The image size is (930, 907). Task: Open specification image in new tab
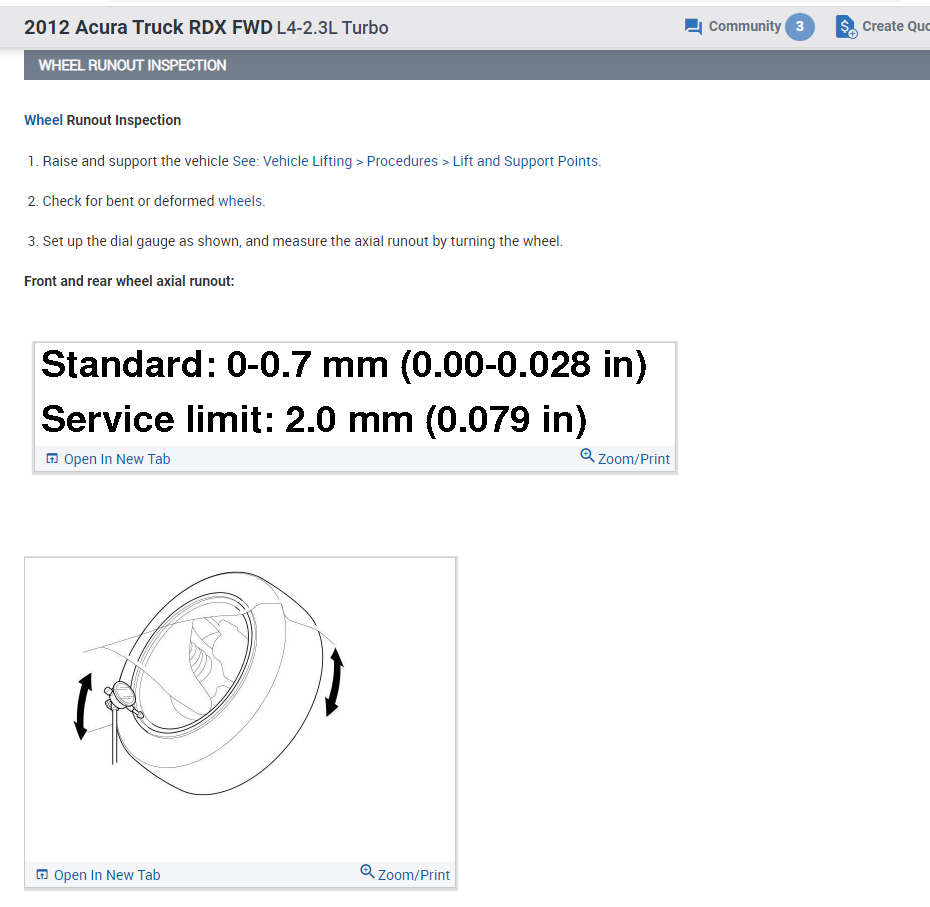[117, 459]
